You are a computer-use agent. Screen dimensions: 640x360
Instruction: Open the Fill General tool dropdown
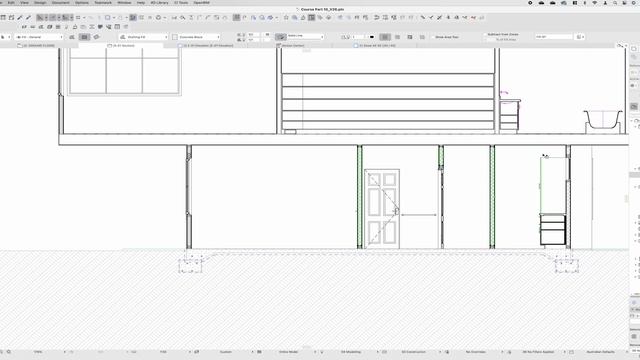click(39, 37)
